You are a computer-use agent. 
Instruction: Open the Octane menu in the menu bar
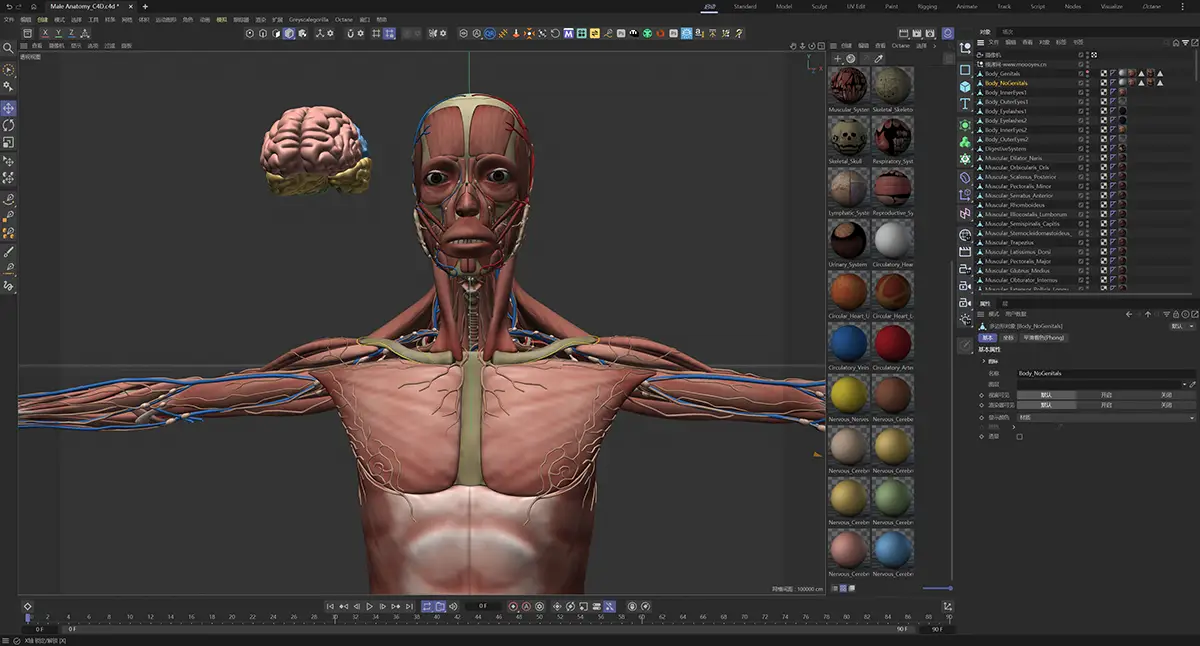[344, 18]
